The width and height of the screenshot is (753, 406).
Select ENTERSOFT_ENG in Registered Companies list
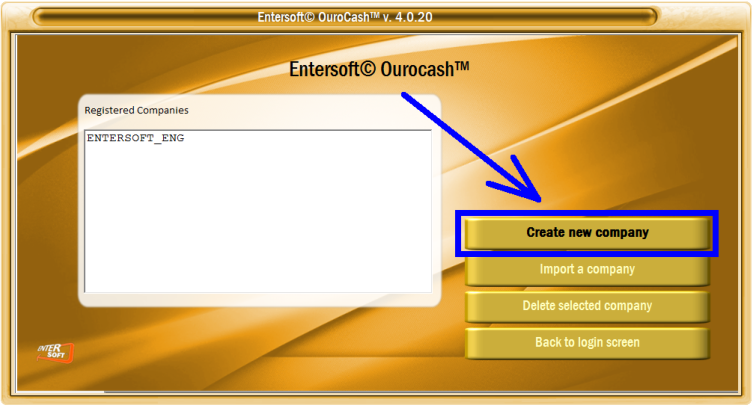tap(135, 138)
